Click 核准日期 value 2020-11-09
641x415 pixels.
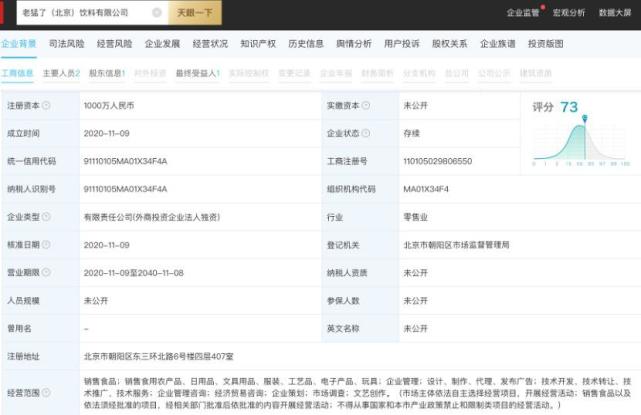coord(106,245)
